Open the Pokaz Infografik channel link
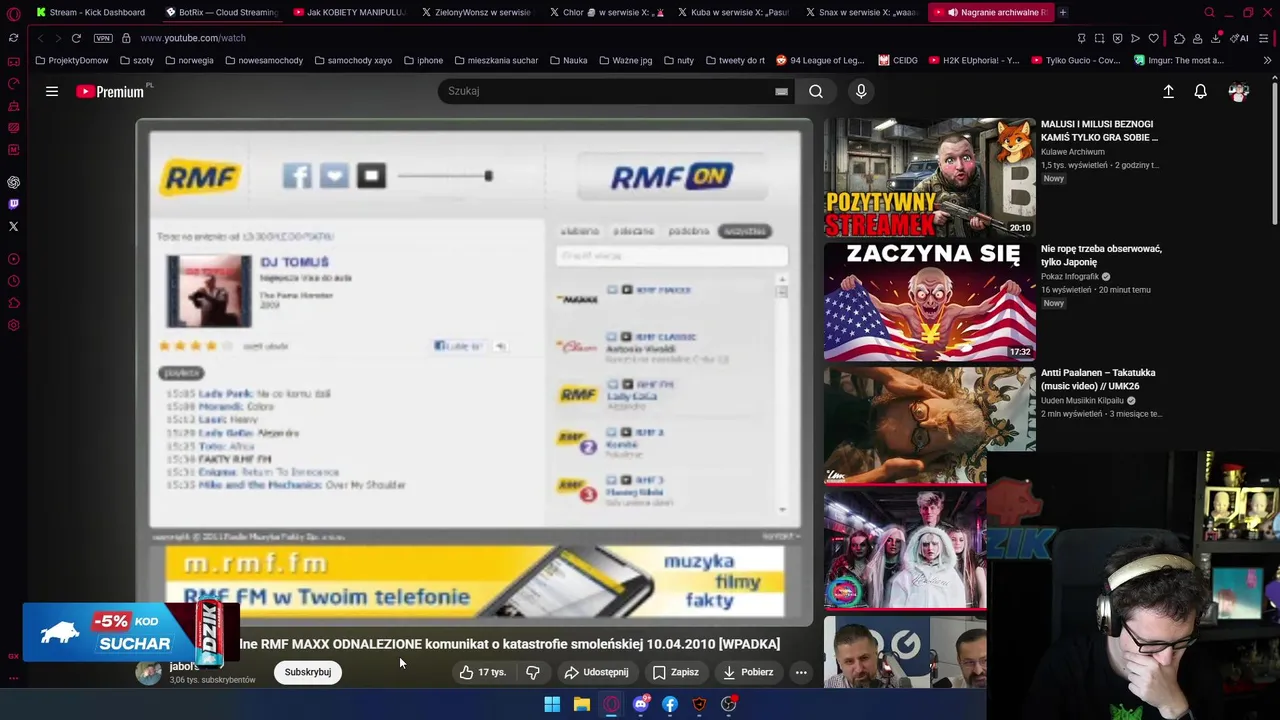 (x=1070, y=276)
